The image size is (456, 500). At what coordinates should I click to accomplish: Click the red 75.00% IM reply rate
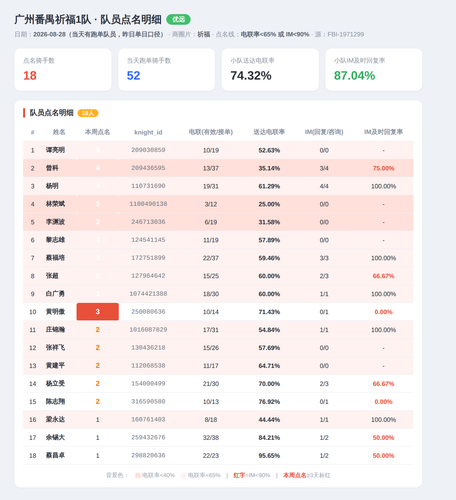[x=383, y=168]
